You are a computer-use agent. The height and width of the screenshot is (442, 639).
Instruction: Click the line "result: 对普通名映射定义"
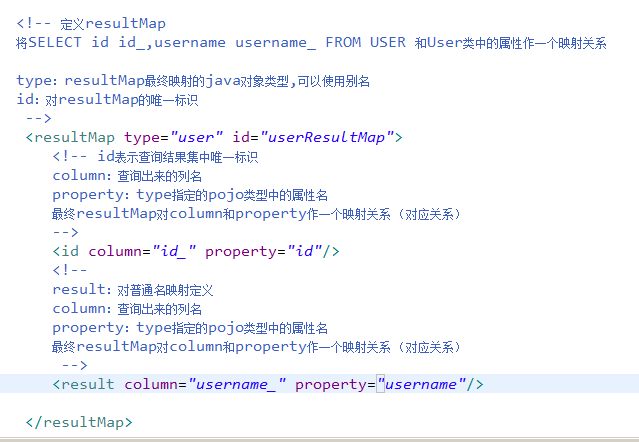pos(133,290)
